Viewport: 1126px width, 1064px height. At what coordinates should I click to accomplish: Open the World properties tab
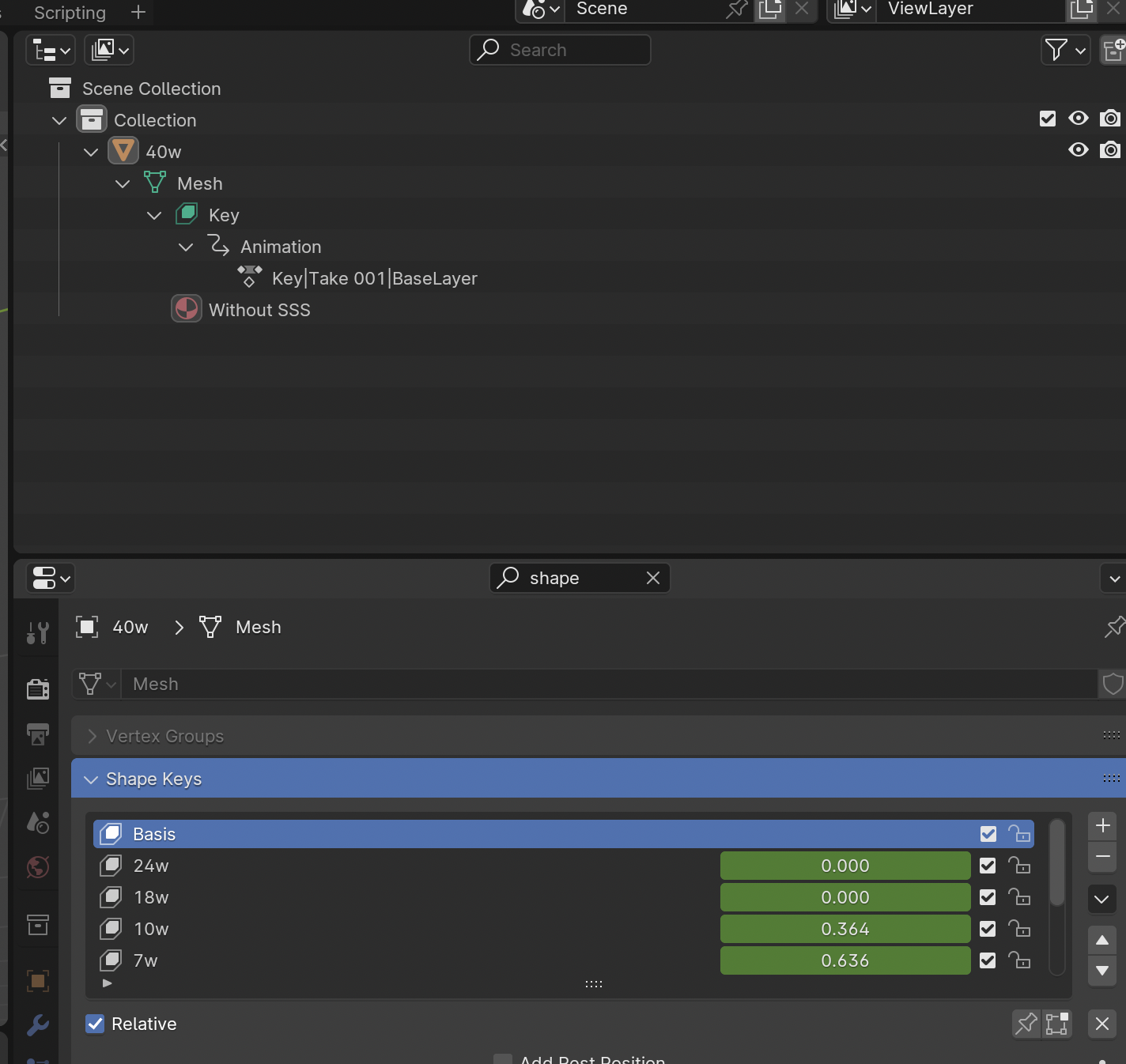point(37,867)
